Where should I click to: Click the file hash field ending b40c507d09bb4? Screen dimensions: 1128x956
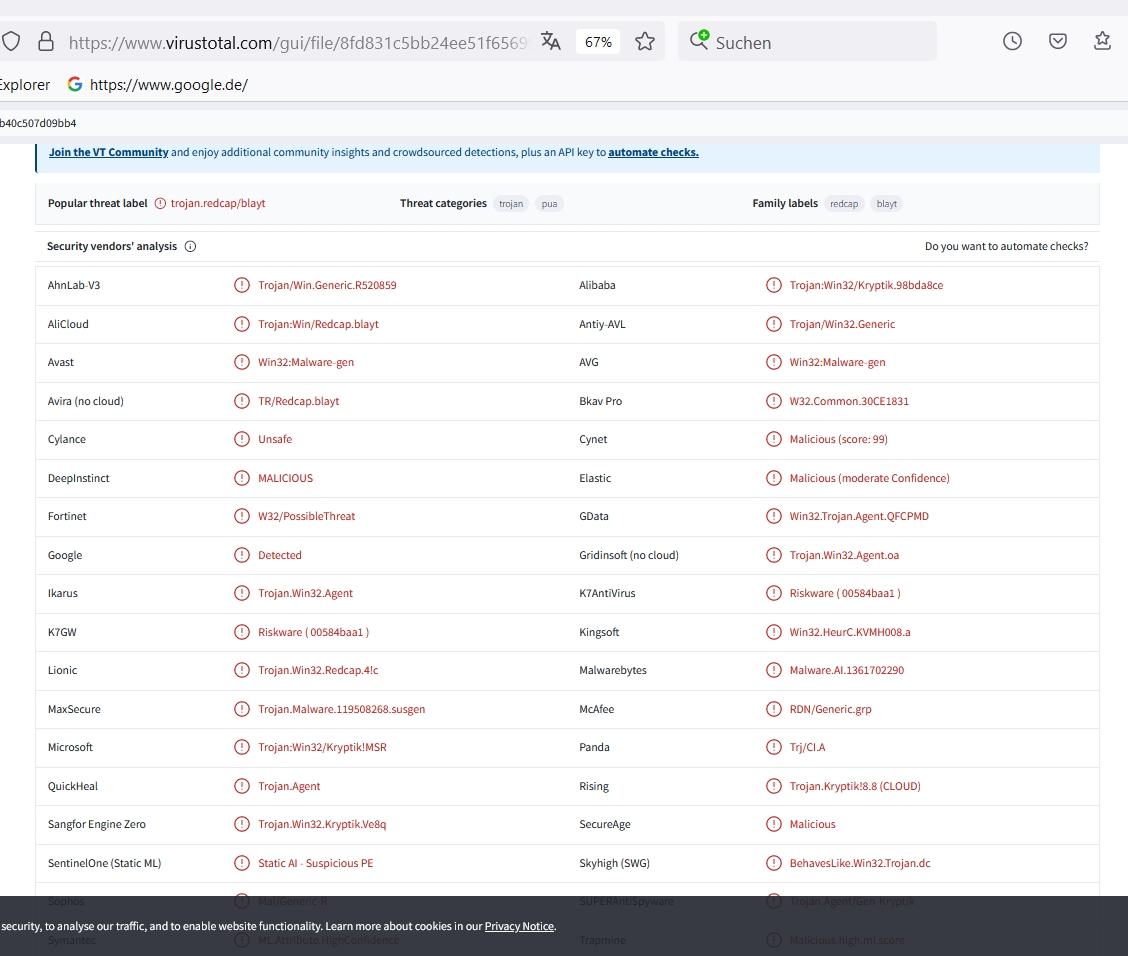click(38, 123)
